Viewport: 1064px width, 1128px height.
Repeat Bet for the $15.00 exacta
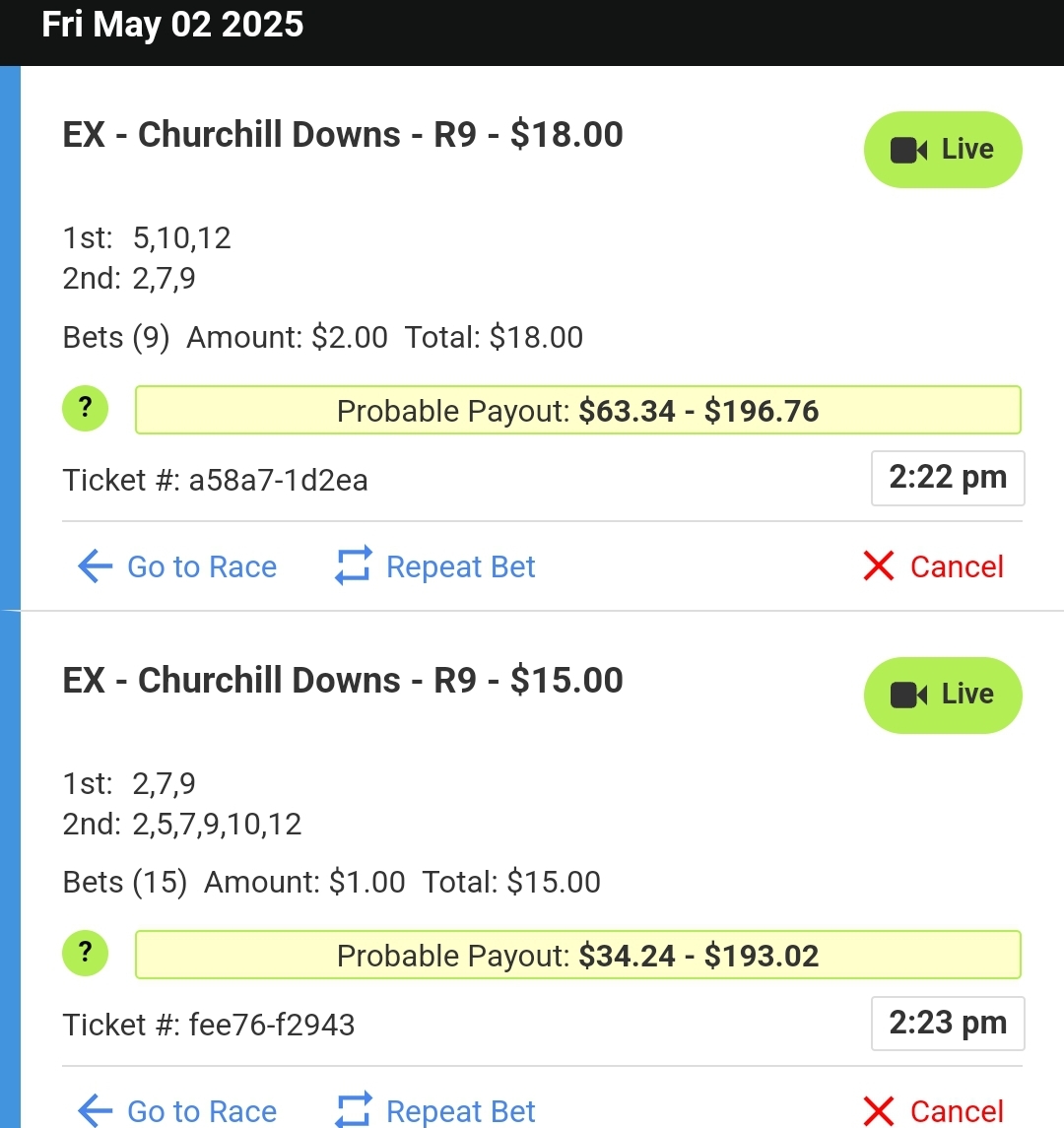[435, 1110]
